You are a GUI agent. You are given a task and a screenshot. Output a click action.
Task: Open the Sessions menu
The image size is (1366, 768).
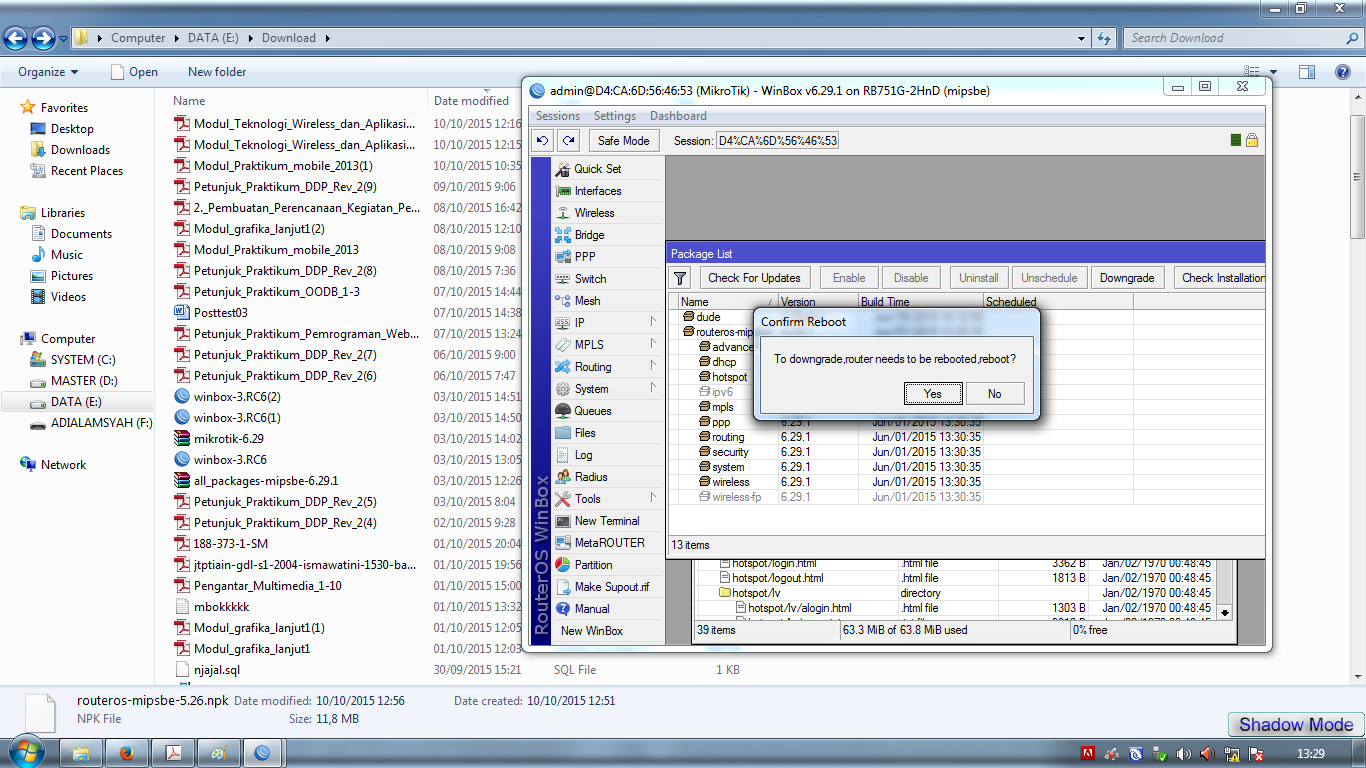[x=558, y=116]
